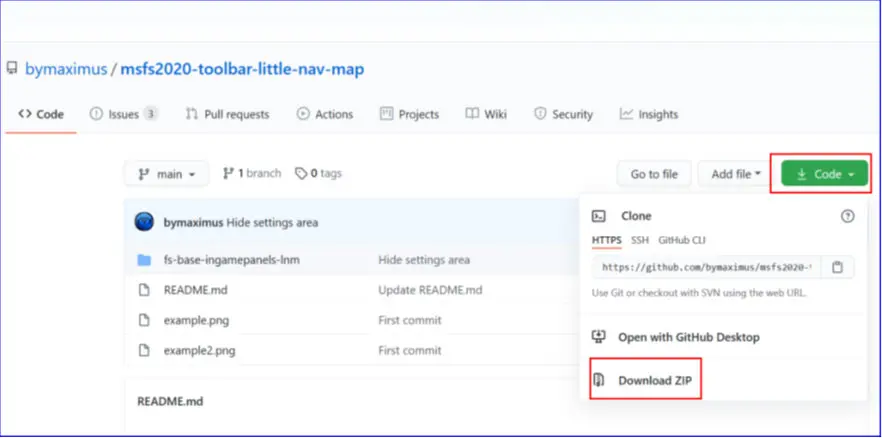Click the Insights tab graph icon
The width and height of the screenshot is (882, 438).
coord(626,114)
